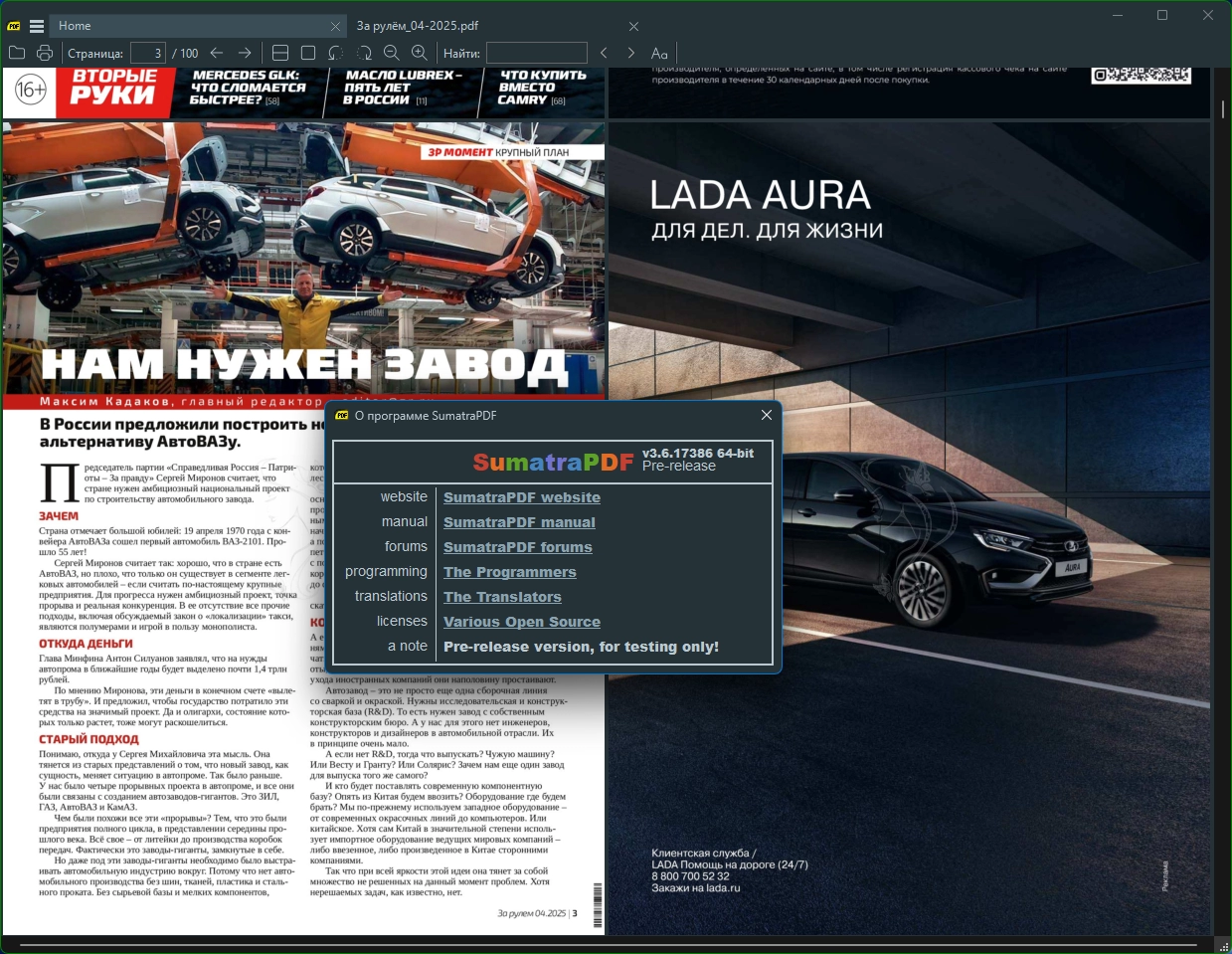Maximize the SumatraPDF window
The width and height of the screenshot is (1232, 954).
pyautogui.click(x=1162, y=15)
